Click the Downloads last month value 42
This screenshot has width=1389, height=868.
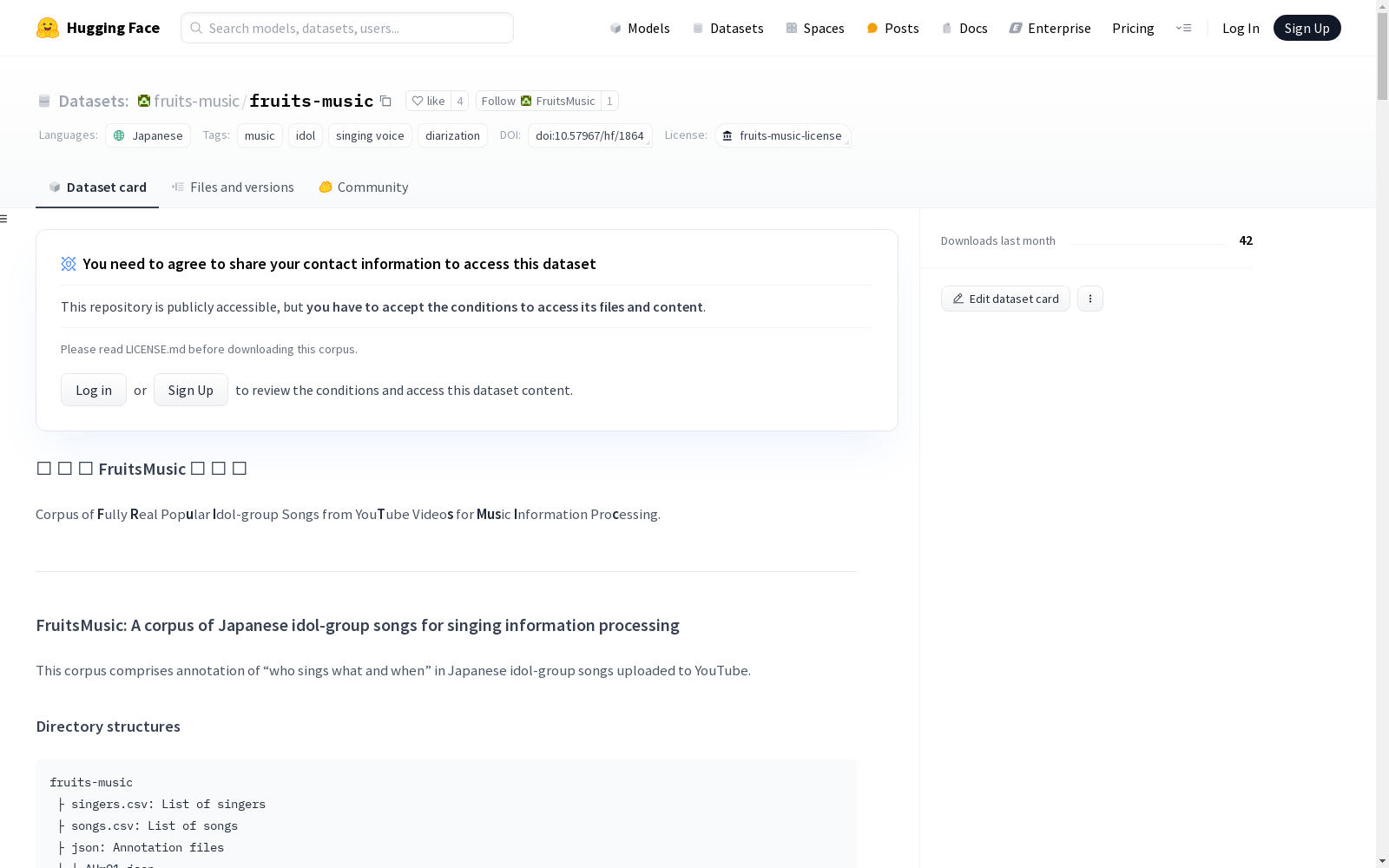(x=1246, y=240)
